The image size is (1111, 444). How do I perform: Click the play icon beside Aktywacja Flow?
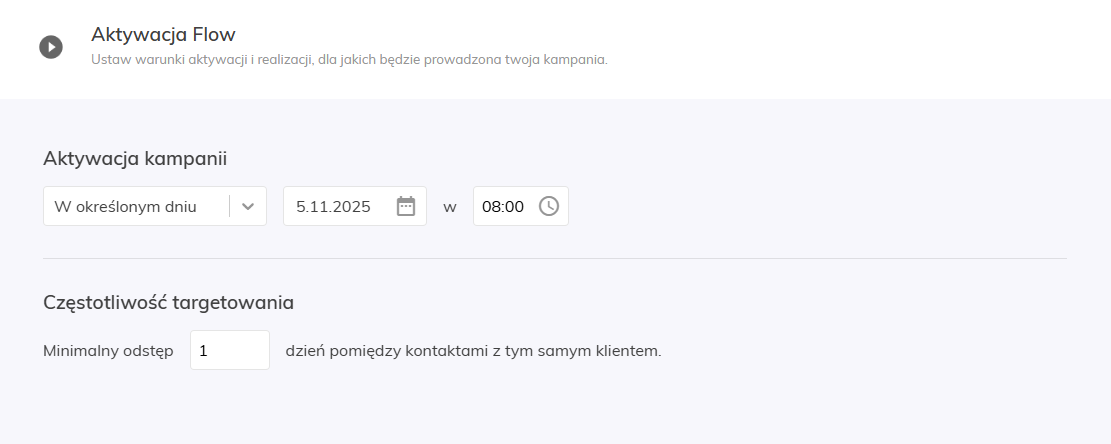click(x=51, y=47)
